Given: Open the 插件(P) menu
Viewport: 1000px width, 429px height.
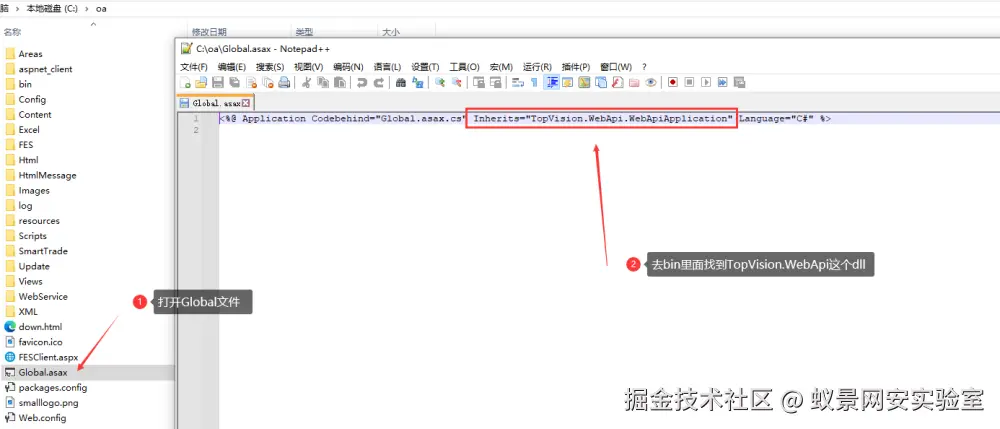Looking at the screenshot, I should tap(575, 67).
